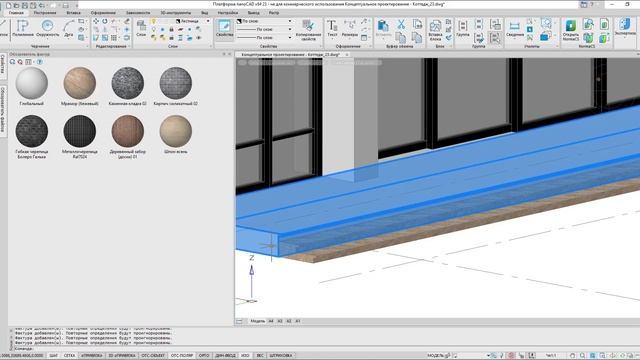The height and width of the screenshot is (360, 640).
Task: Toggle ОТС-ПОЛЯР polar tracking in status bar
Action: pyautogui.click(x=182, y=356)
